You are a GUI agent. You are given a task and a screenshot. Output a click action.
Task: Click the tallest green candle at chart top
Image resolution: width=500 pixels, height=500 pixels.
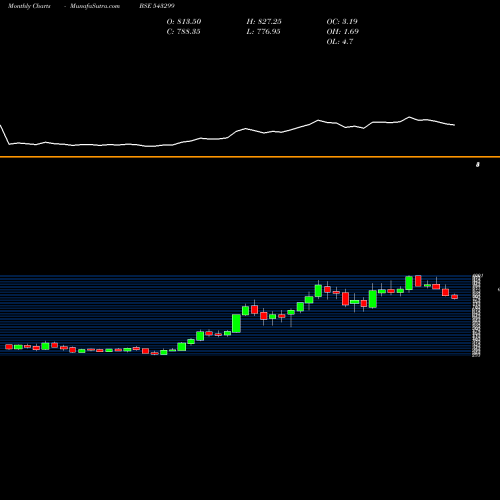tap(409, 283)
